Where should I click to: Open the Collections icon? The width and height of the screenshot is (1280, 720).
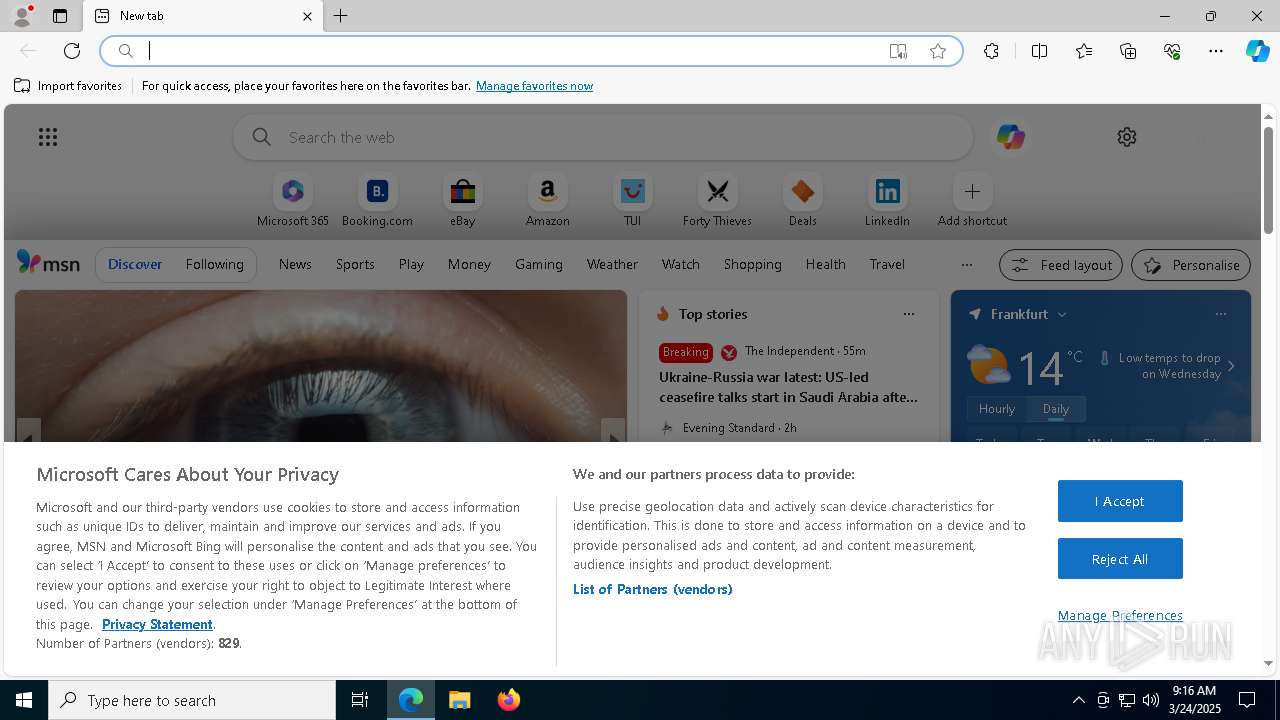[x=1128, y=51]
